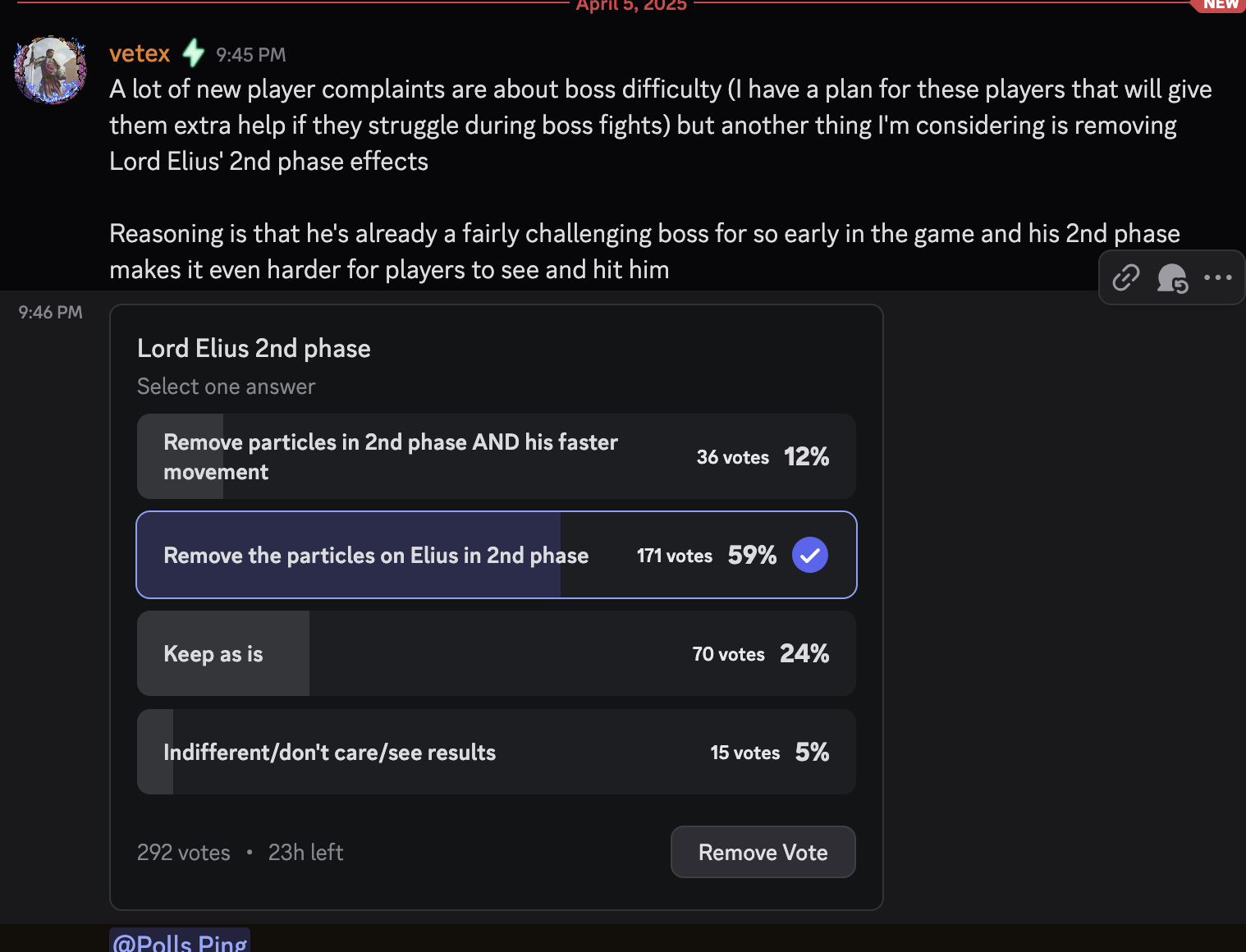Select 'Remove the particles on Elius' poll option
This screenshot has width=1246, height=952.
click(497, 555)
